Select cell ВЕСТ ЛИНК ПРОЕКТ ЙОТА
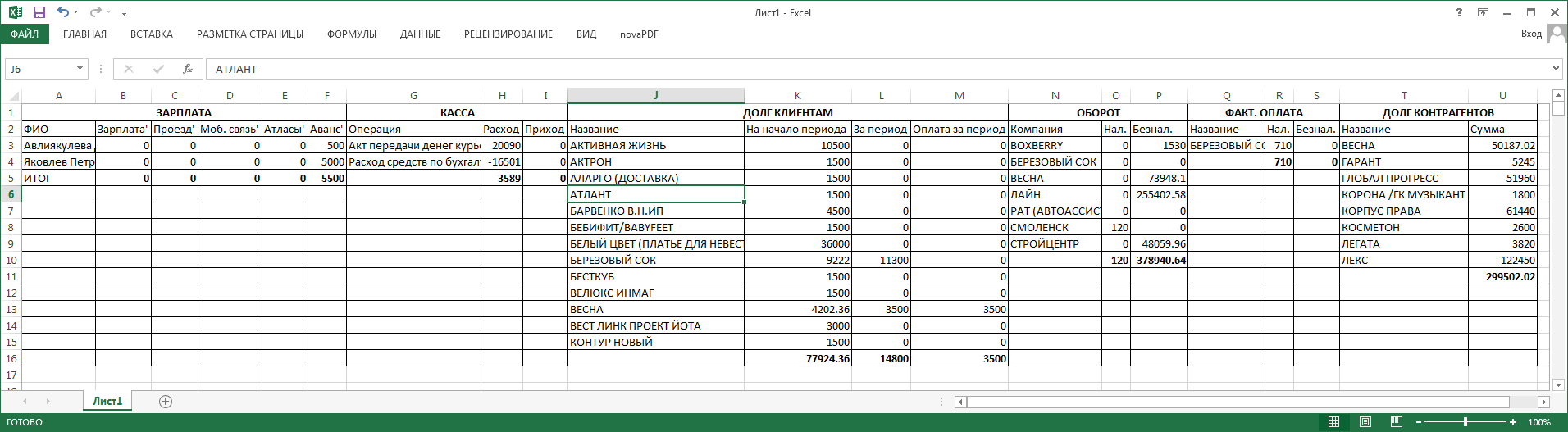Screen dimensions: 1568x432 [656, 325]
